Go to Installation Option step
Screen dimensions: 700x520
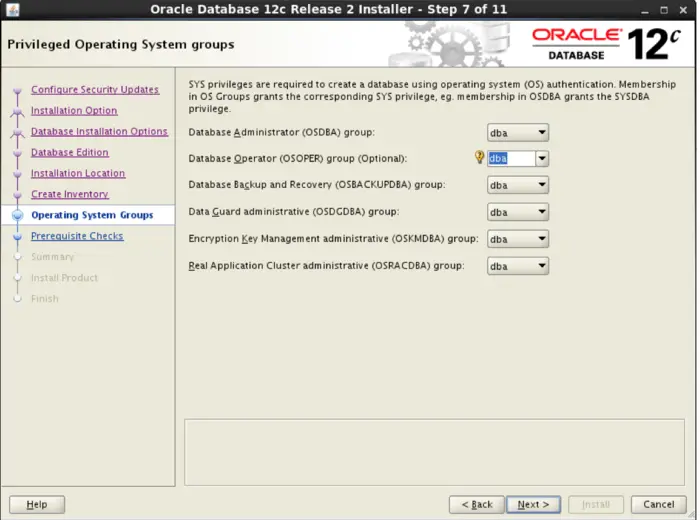pos(74,111)
